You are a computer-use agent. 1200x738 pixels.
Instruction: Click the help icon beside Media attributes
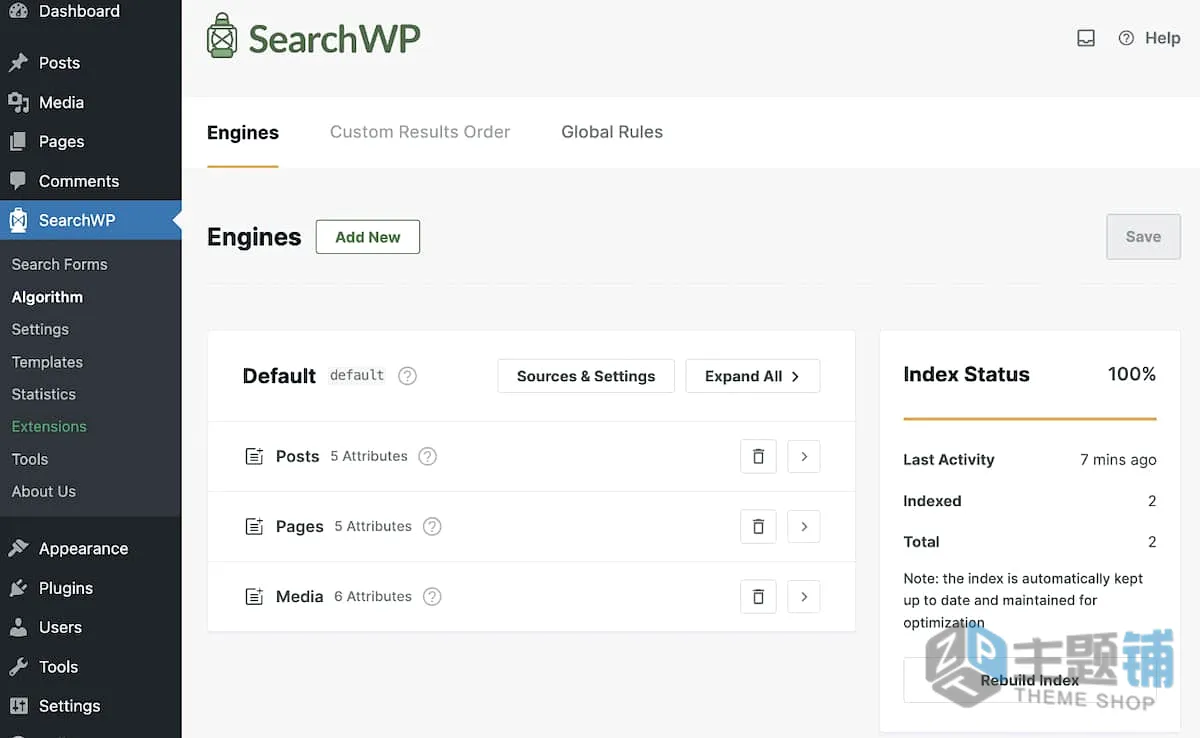[x=432, y=596]
